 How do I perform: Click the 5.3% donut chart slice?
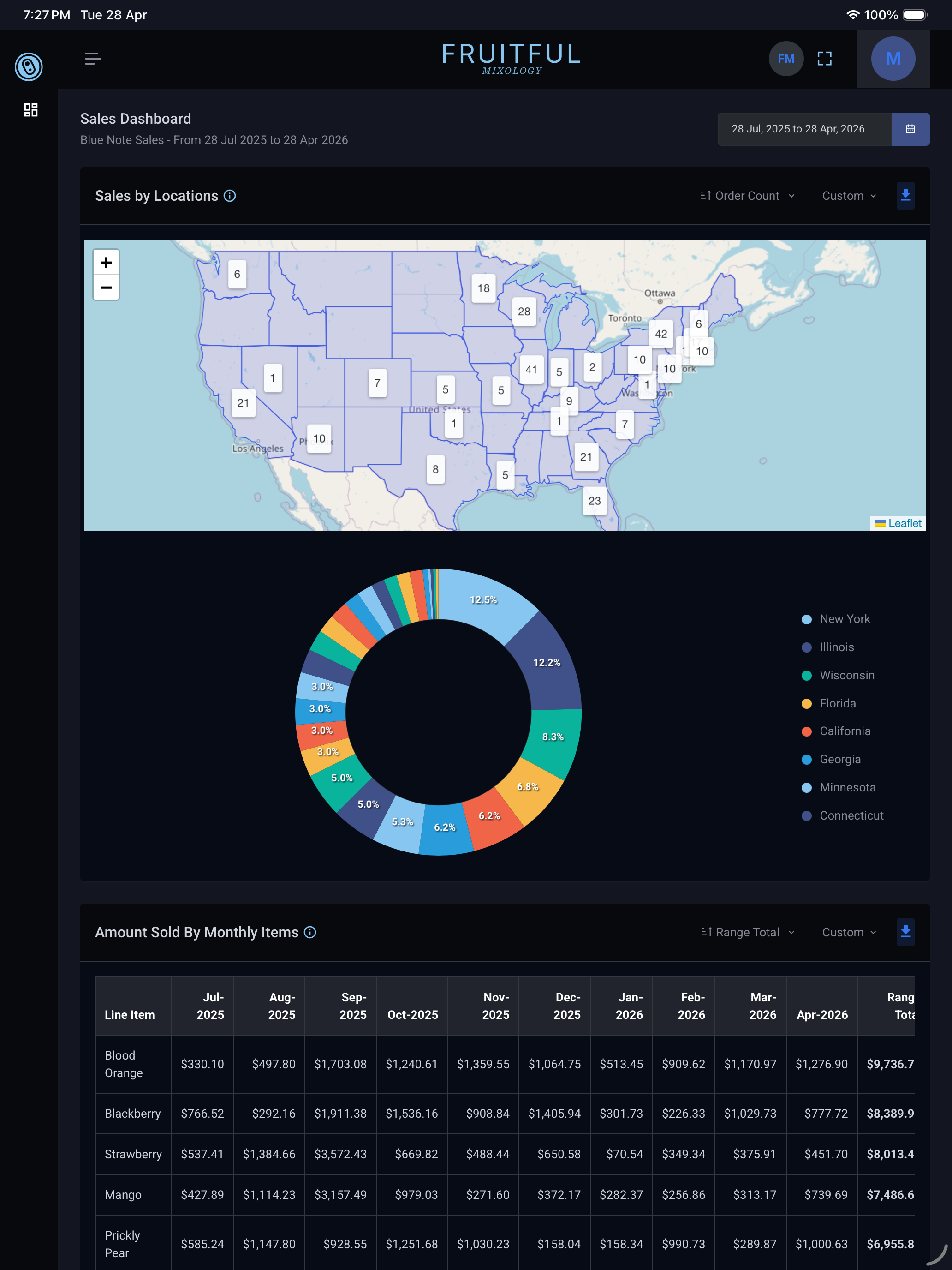click(x=402, y=822)
